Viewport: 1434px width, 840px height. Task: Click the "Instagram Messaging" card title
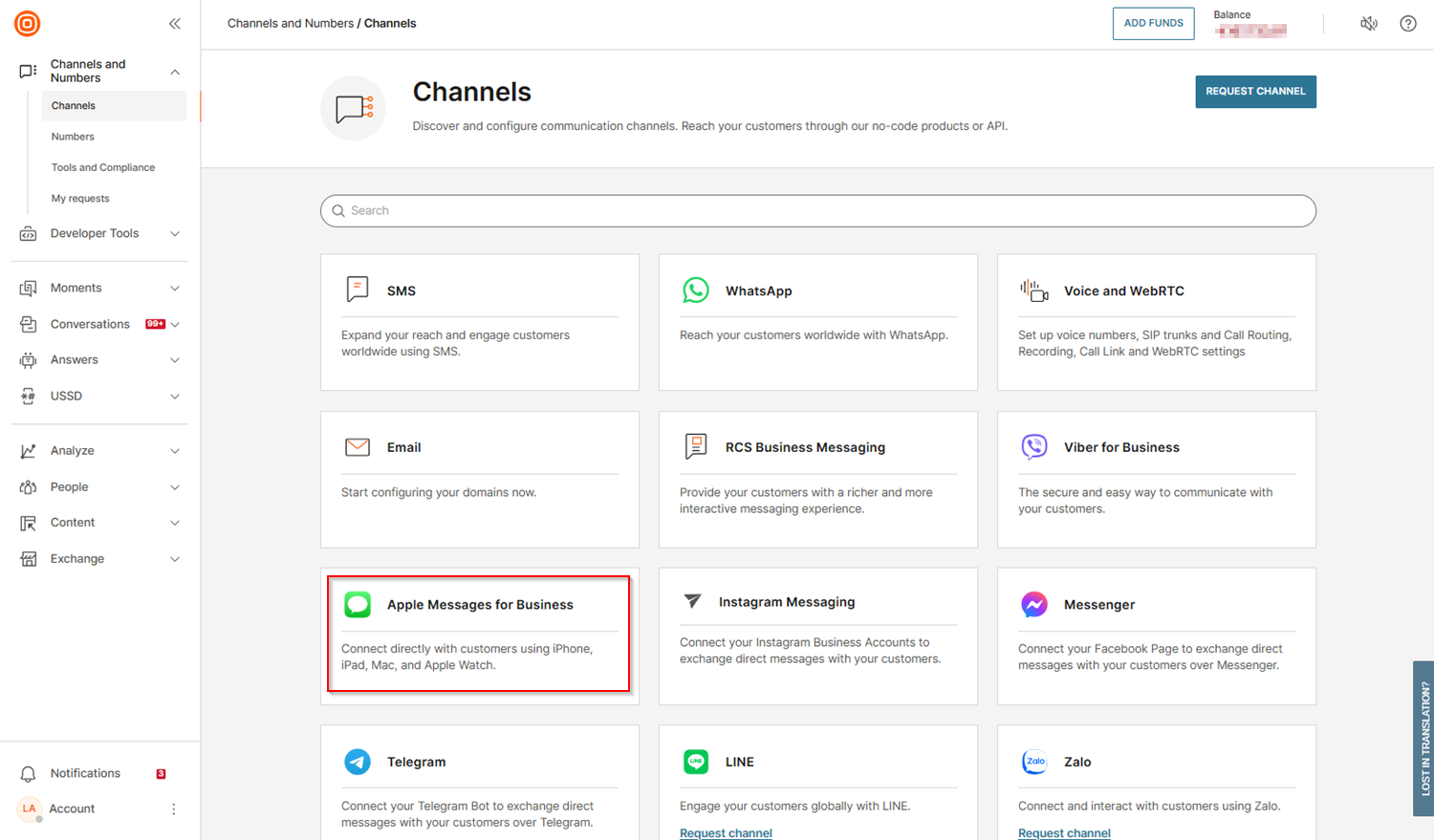tap(787, 602)
